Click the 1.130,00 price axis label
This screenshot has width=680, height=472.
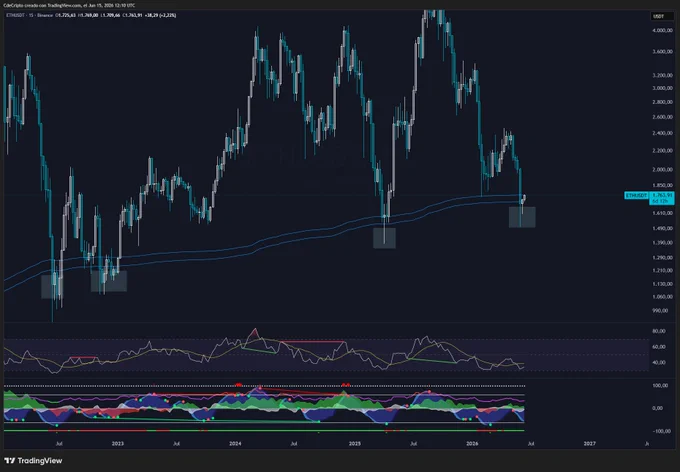pos(662,284)
